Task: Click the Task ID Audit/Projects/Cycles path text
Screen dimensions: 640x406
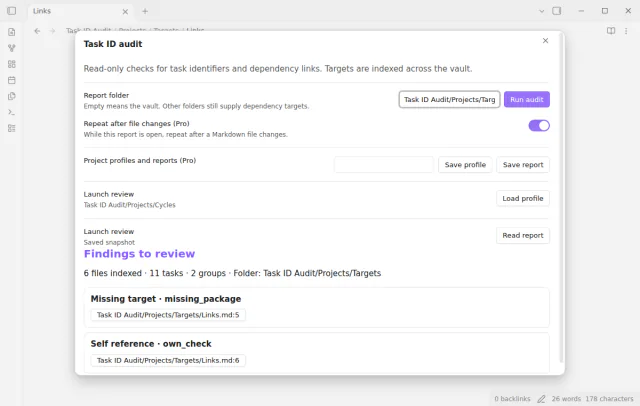Action: pyautogui.click(x=130, y=205)
